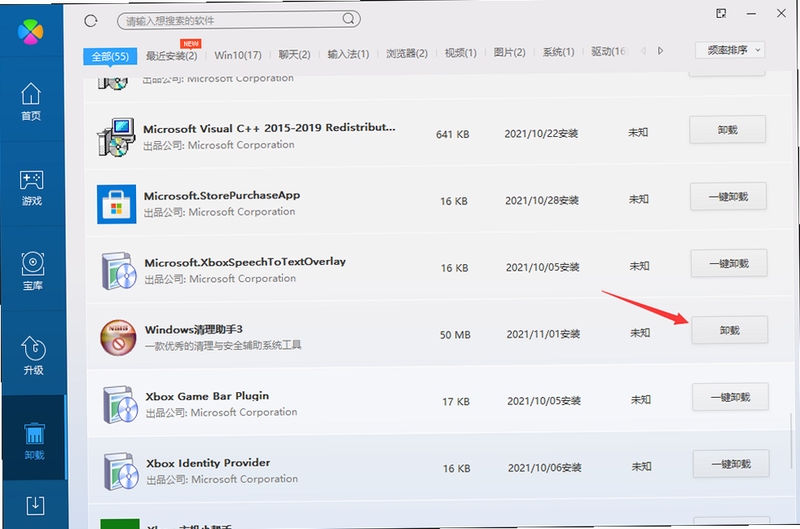Click the Microsoft.StorePurchaseApp store icon

pyautogui.click(x=116, y=204)
